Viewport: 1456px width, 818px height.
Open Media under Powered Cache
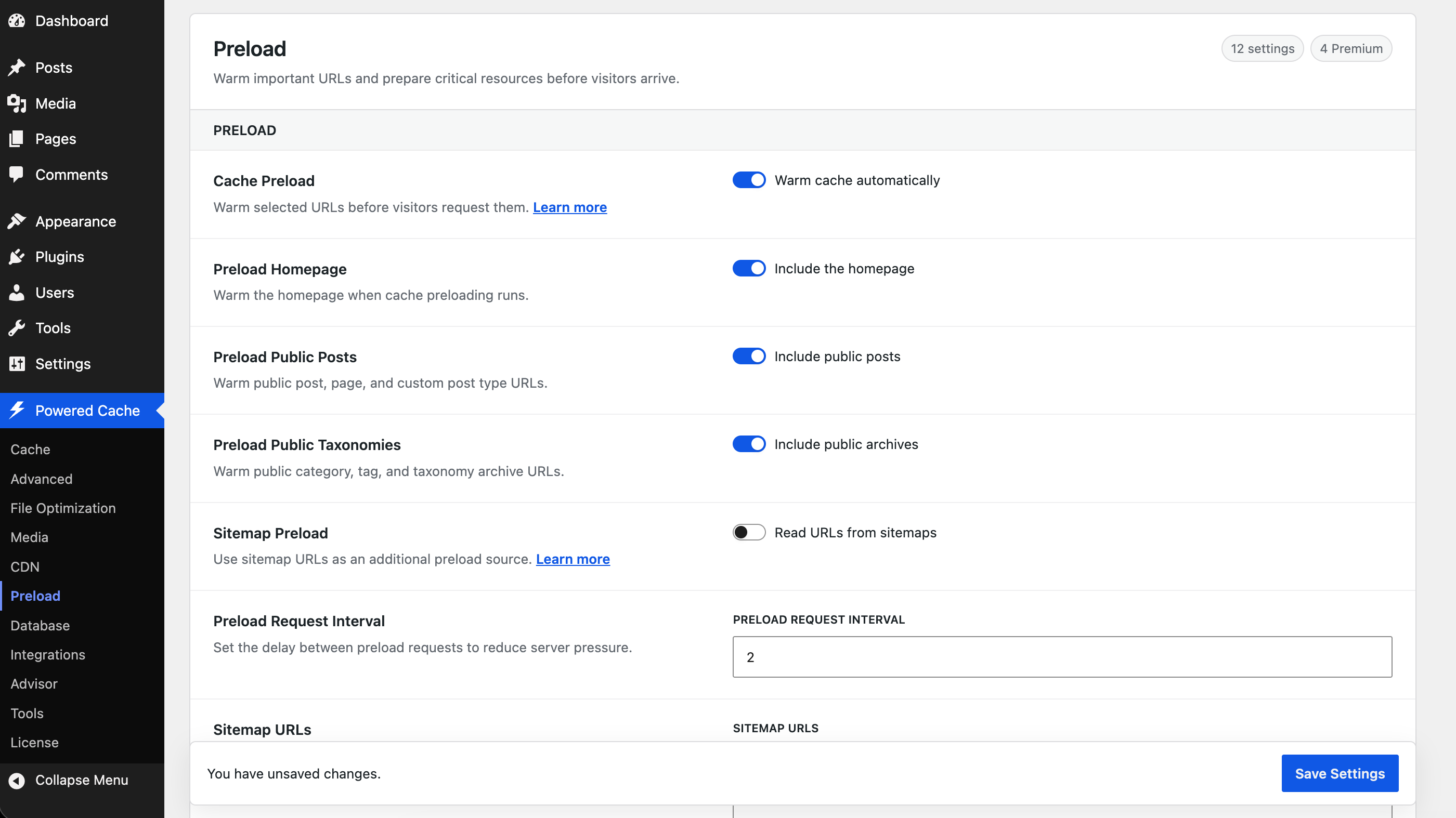30,537
